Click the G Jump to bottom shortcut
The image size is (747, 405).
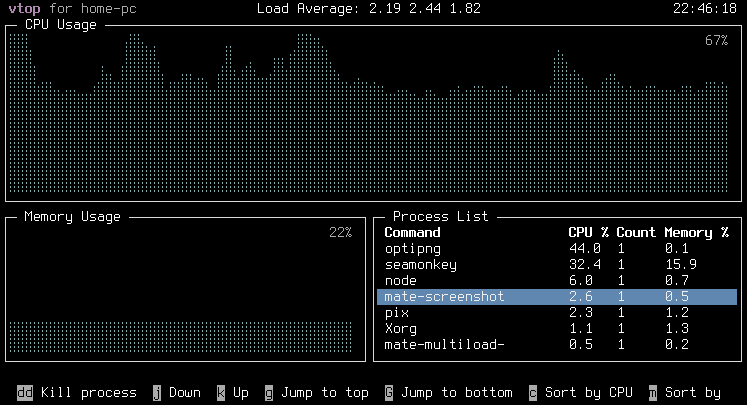(x=449, y=393)
